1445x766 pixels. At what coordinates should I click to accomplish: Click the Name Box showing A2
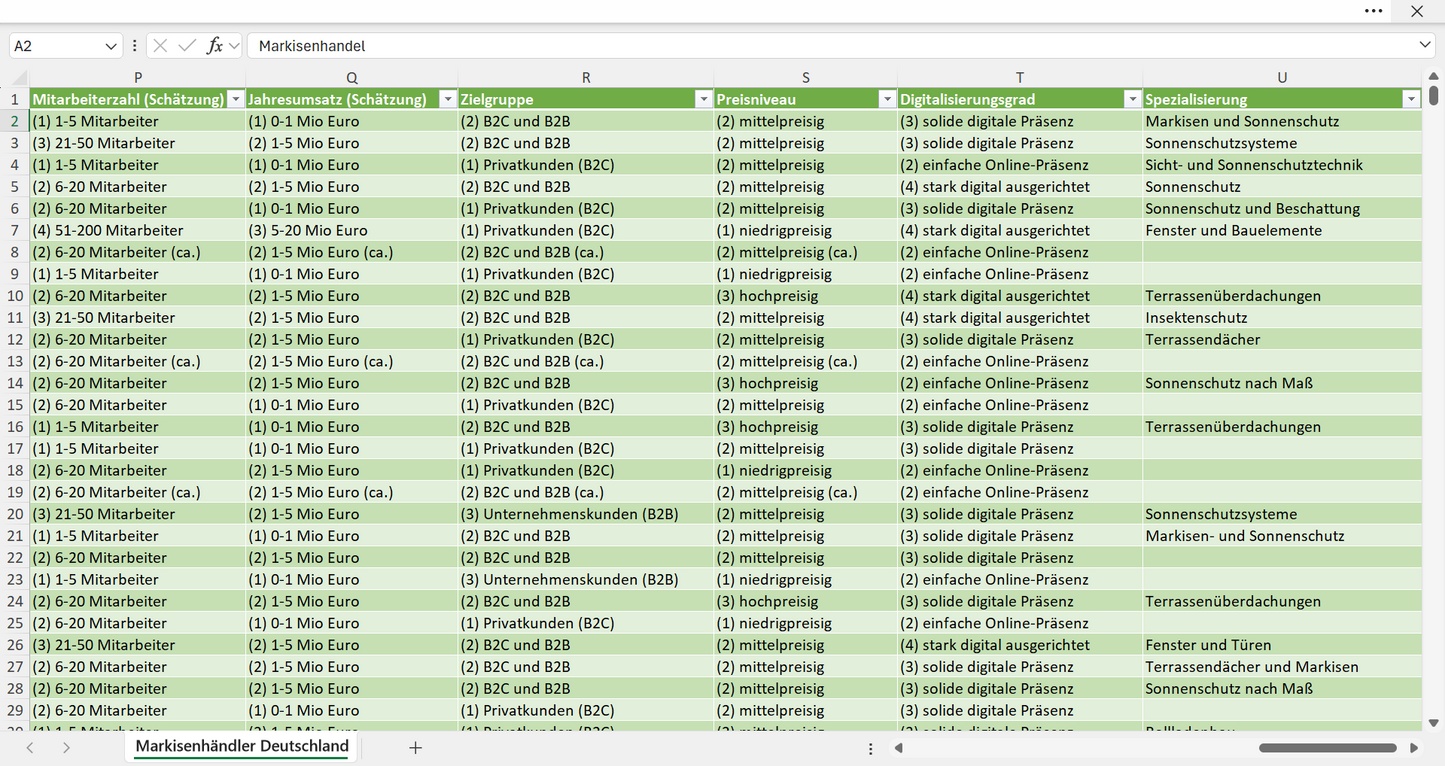[56, 46]
